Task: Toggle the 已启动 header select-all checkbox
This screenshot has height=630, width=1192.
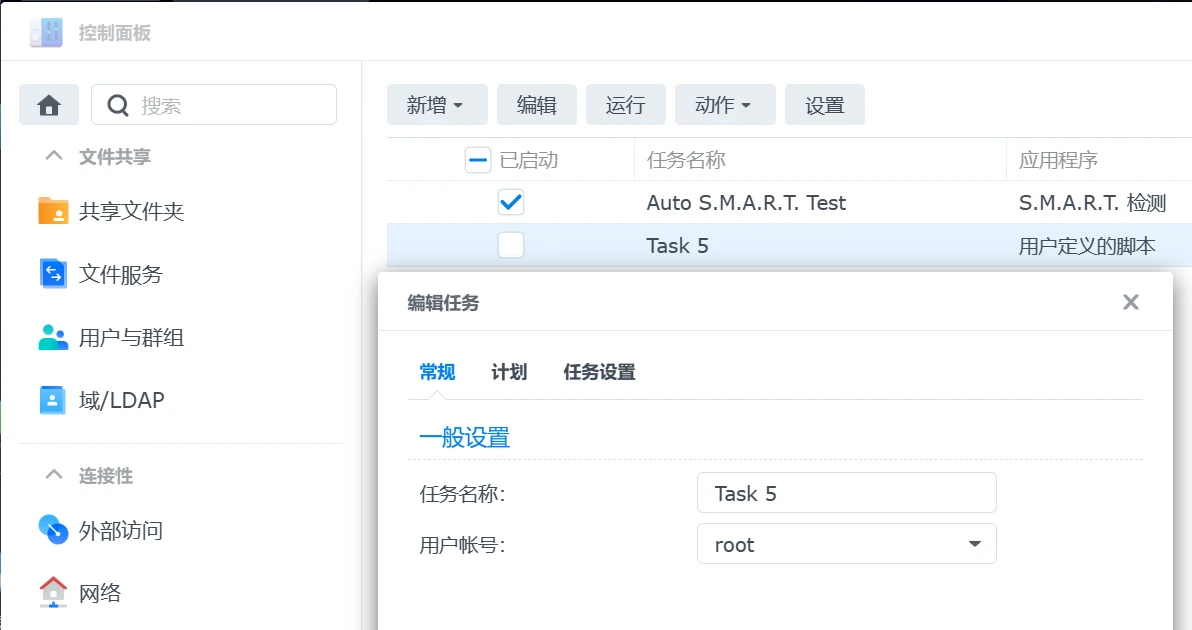Action: click(477, 160)
